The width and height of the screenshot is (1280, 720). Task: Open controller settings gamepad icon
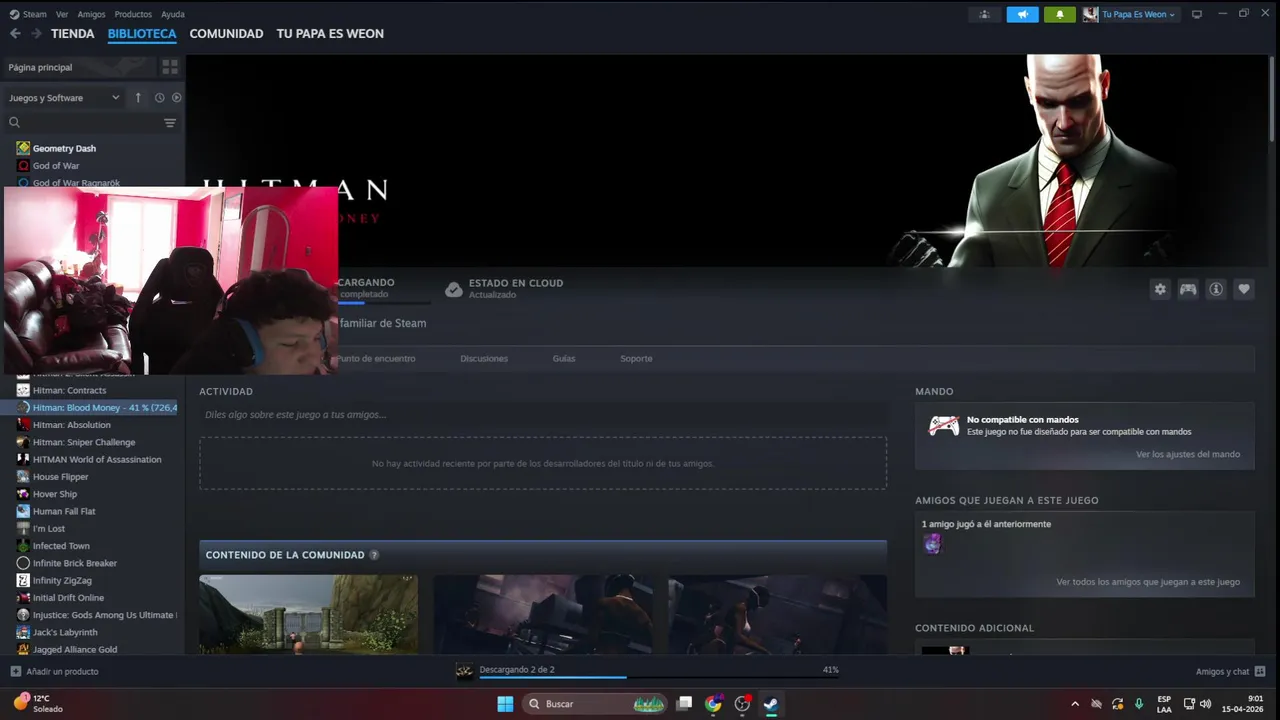pos(1188,289)
